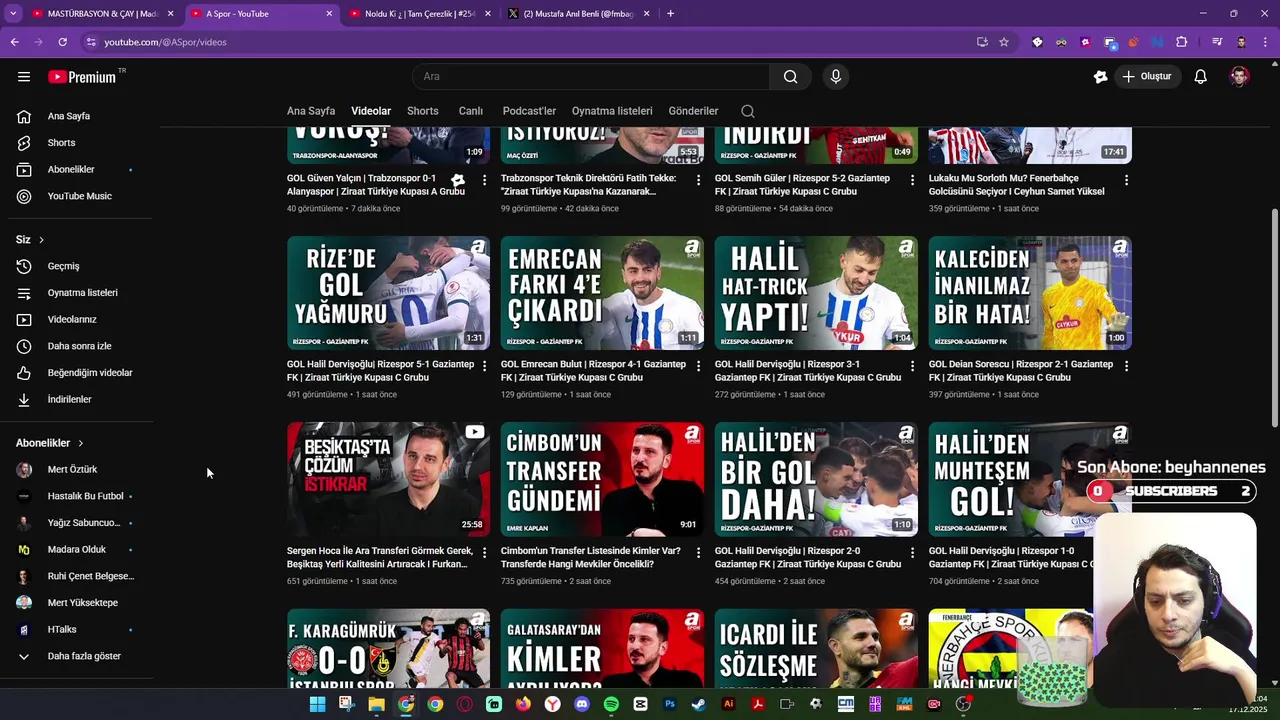The image size is (1280, 720).
Task: Open the YouTube hamburger guide menu
Action: click(x=24, y=77)
